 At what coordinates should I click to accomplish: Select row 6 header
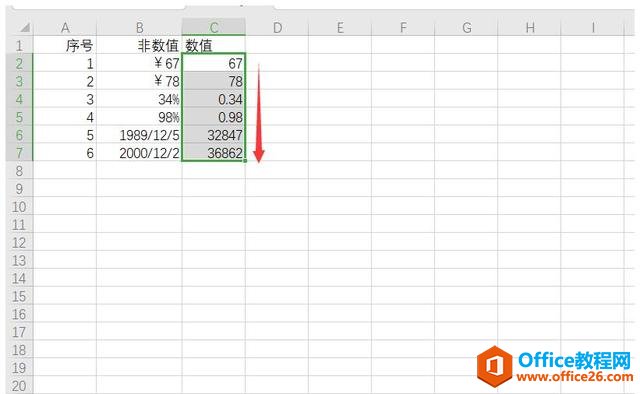(19, 135)
